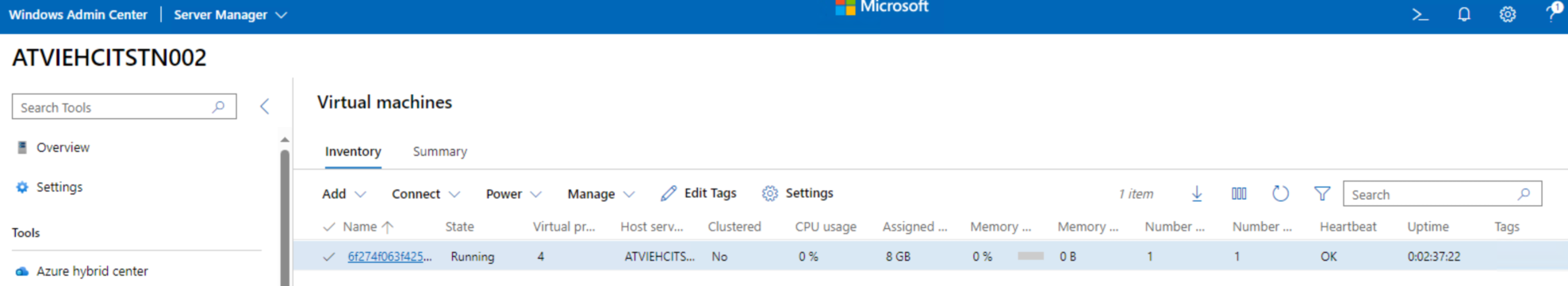The image size is (1568, 286).
Task: Click the Edit Tags pencil icon
Action: click(669, 193)
